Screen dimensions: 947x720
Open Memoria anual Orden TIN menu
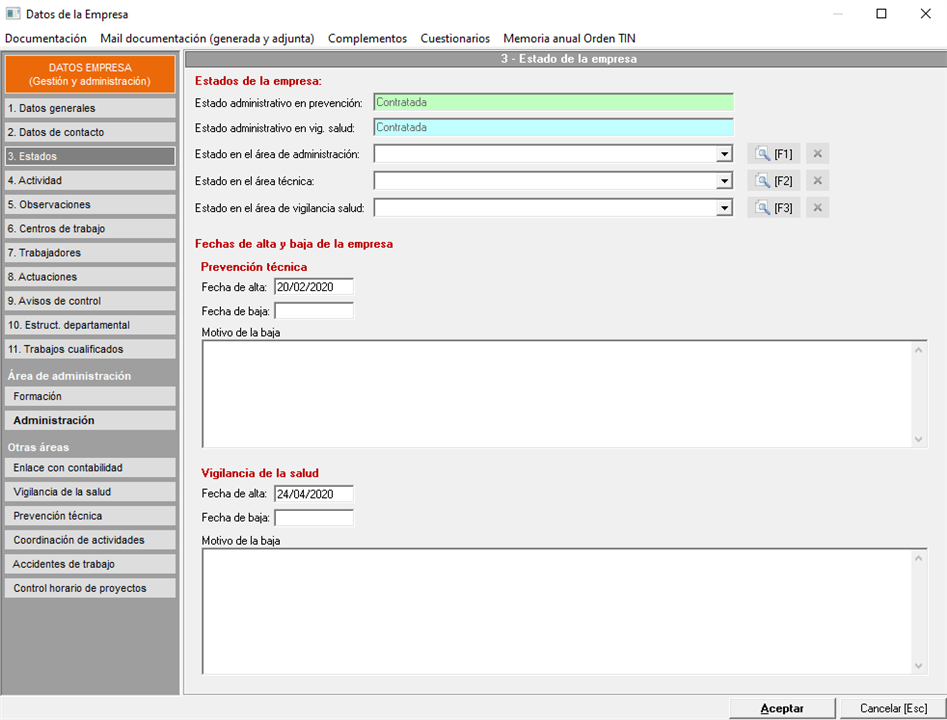point(569,38)
